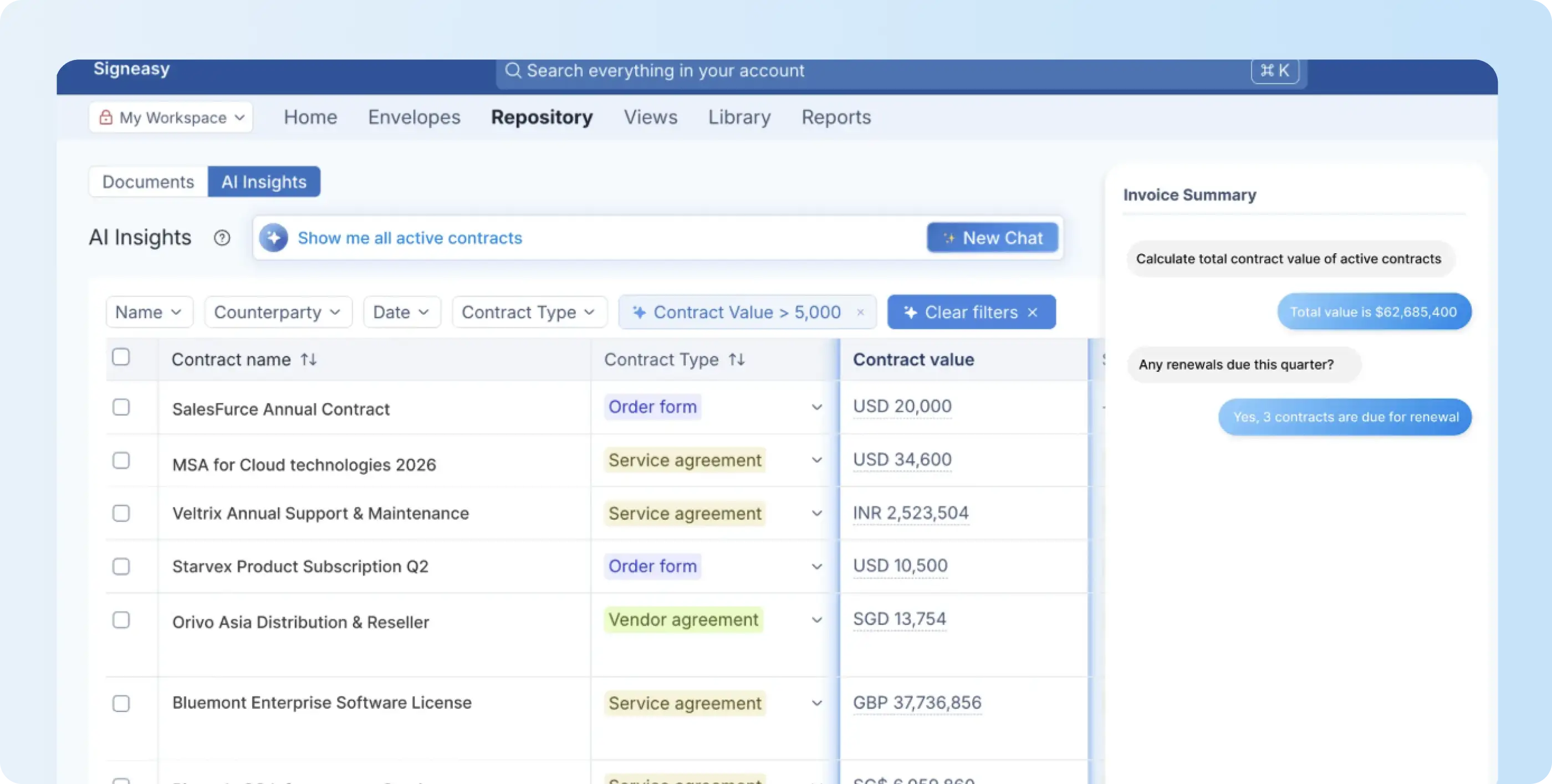Check the Orivo Asia Distribution & Reseller row

coord(121,619)
